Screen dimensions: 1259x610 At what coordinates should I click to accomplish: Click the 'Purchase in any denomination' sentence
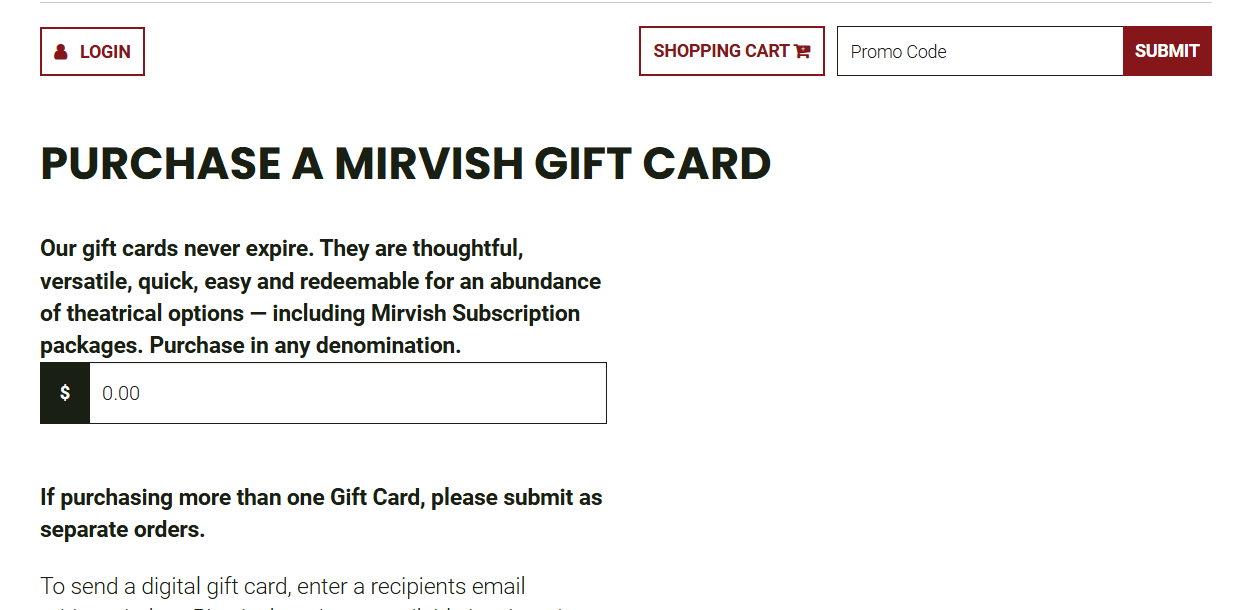tap(306, 346)
